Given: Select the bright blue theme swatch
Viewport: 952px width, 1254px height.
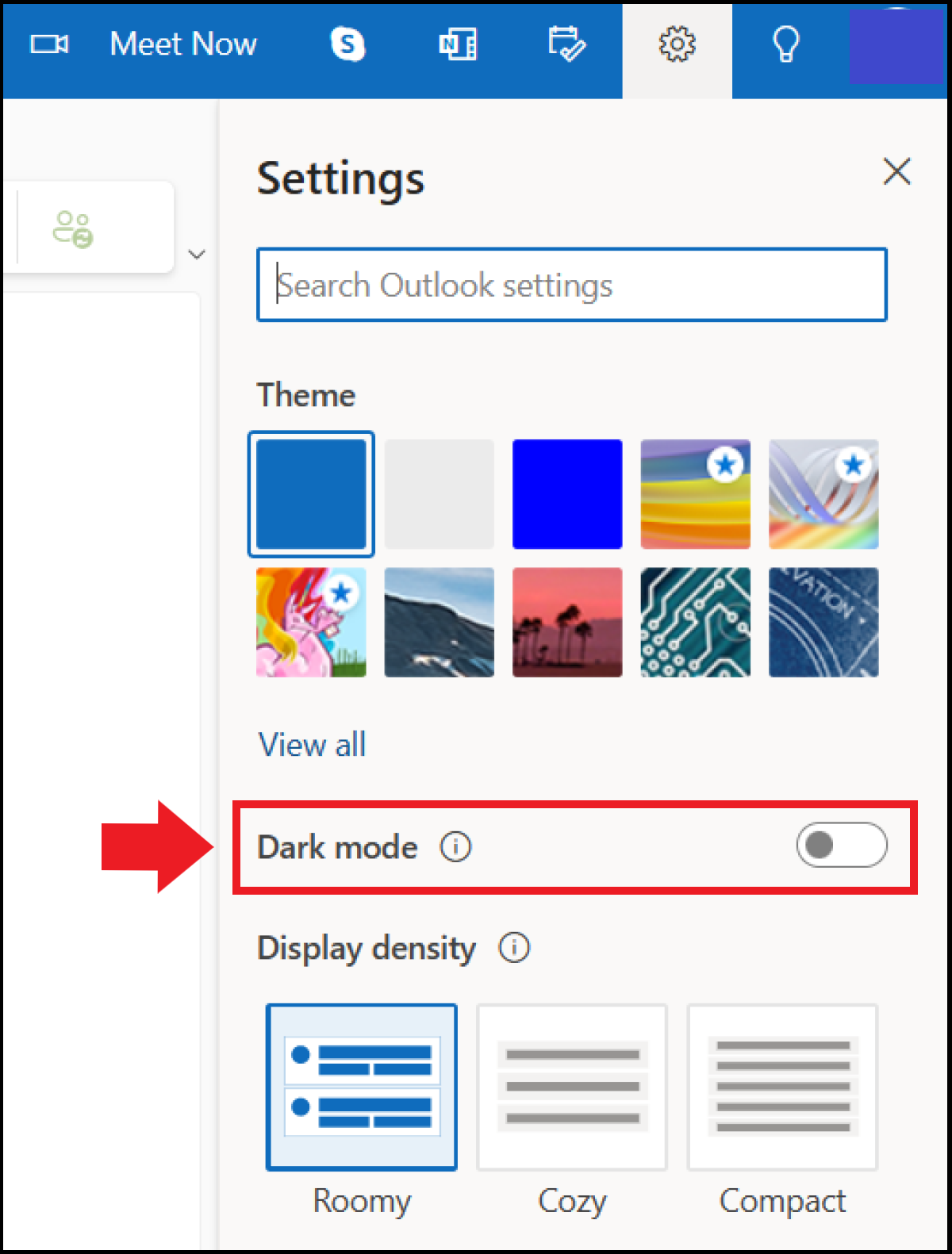Looking at the screenshot, I should tap(567, 494).
